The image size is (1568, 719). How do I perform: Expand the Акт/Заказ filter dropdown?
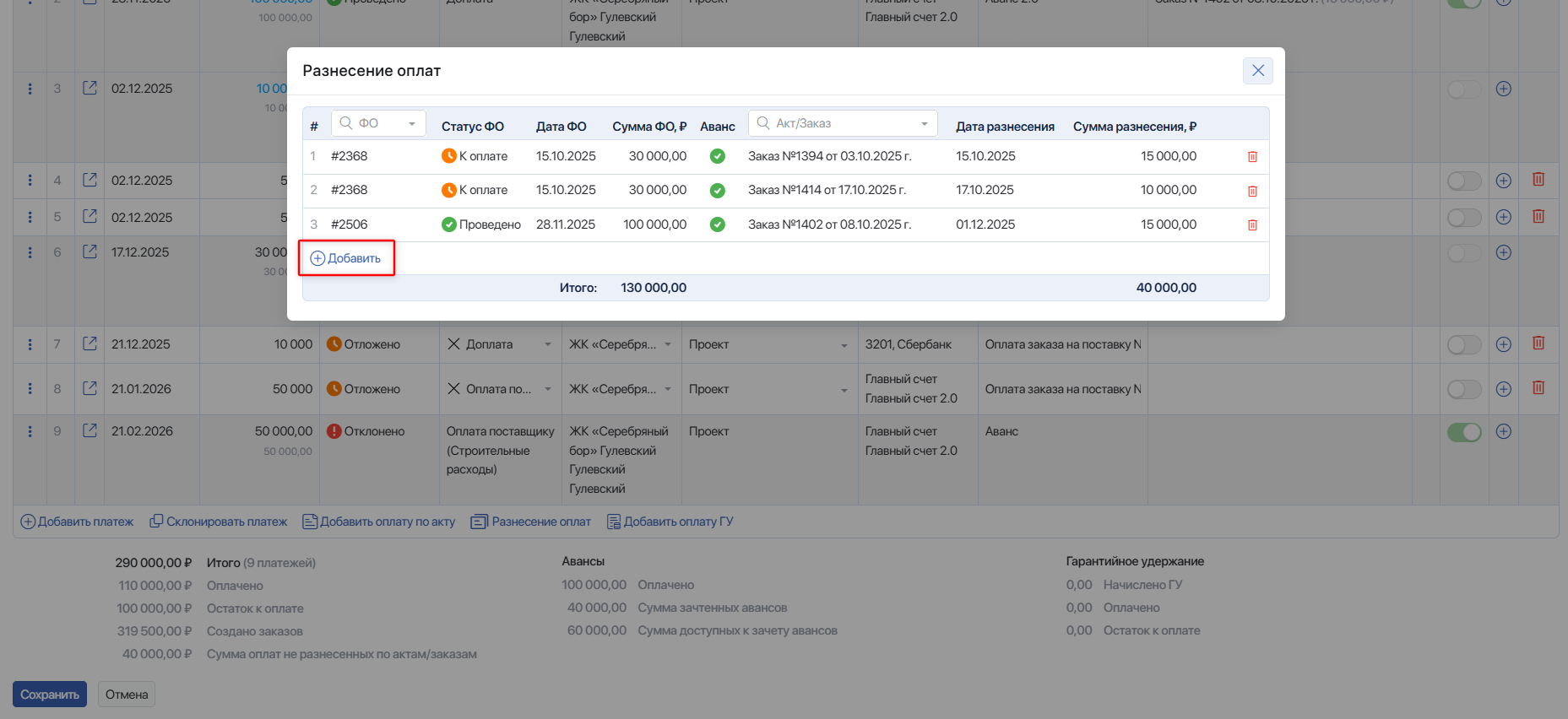[x=925, y=123]
